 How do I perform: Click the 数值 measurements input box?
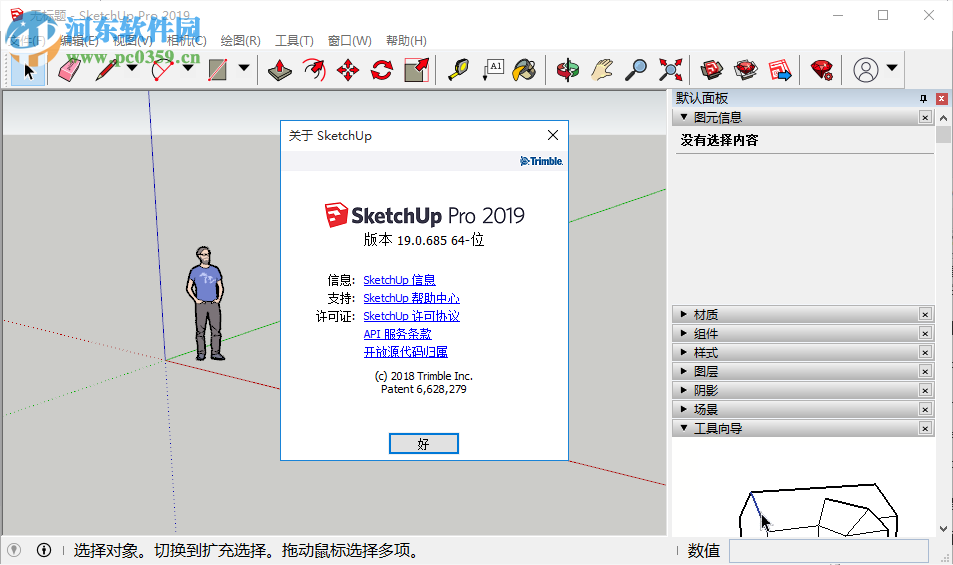(829, 551)
